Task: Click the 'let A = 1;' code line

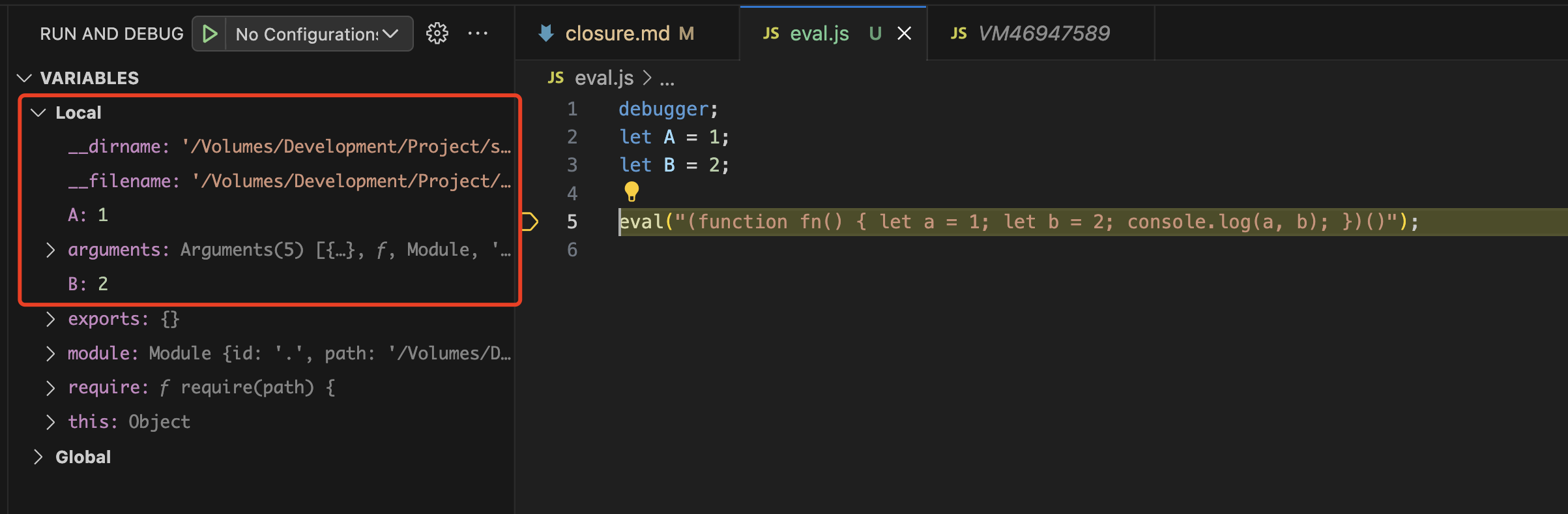Action: pos(674,137)
